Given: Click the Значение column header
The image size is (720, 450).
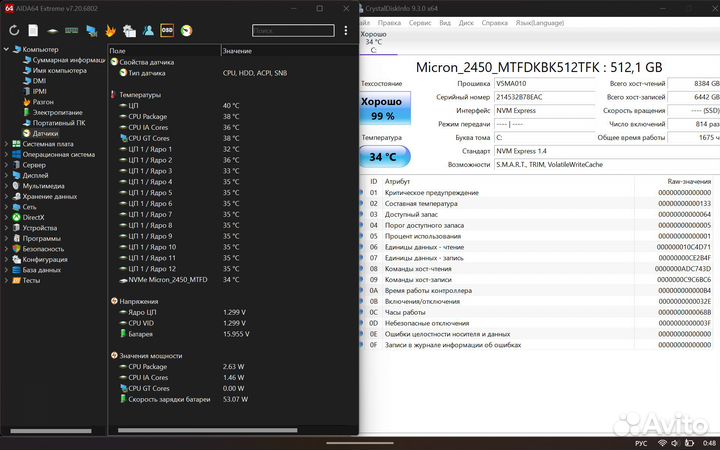Looking at the screenshot, I should 237,50.
